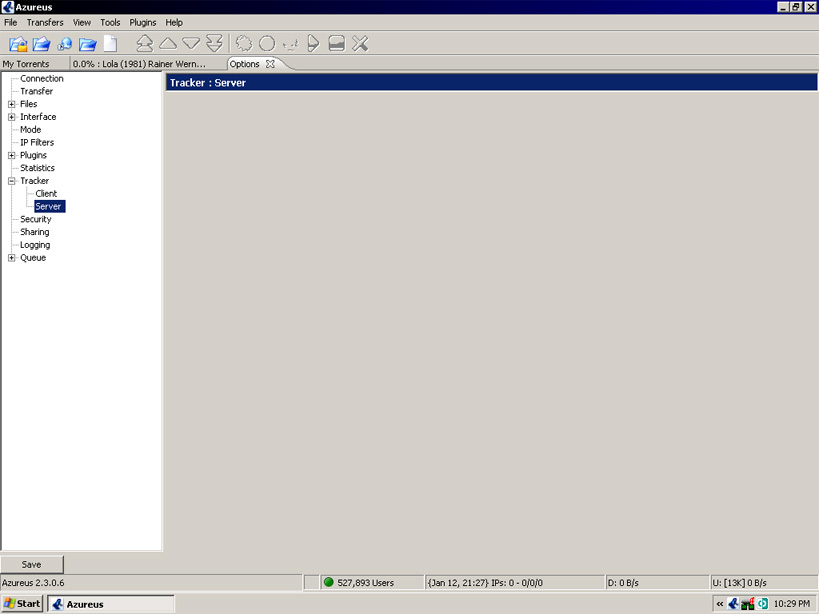819x614 pixels.
Task: Click the IPs: 0 - 0/0/0 status field
Action: click(x=514, y=583)
